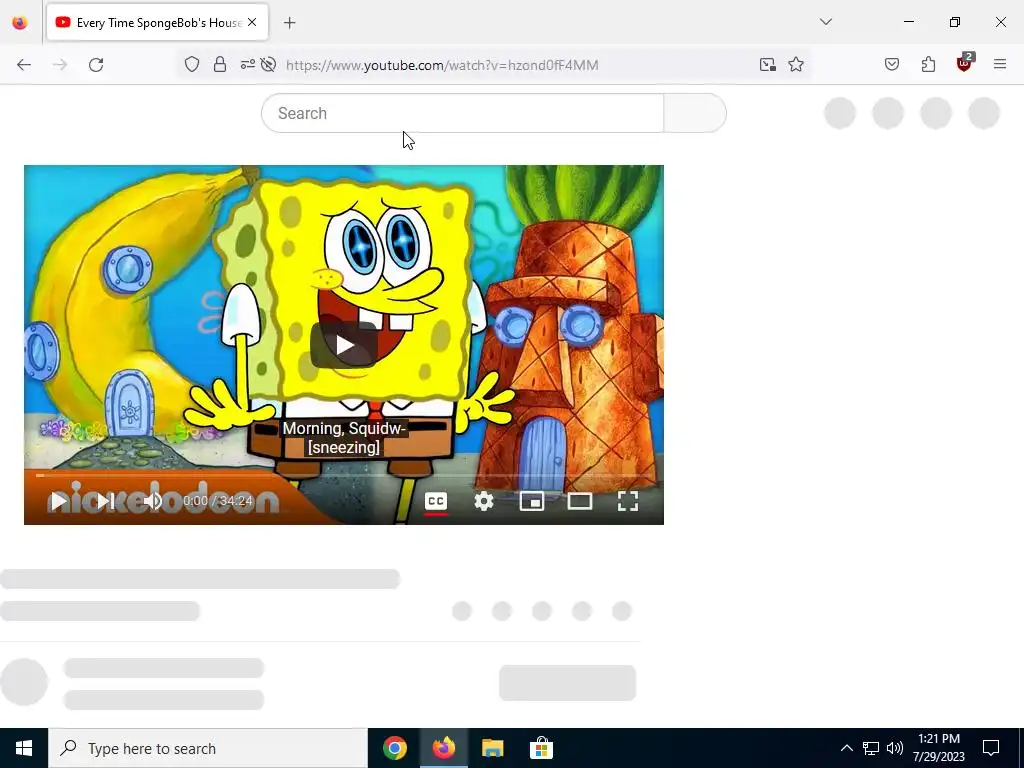Viewport: 1024px width, 768px height.
Task: Show hidden system tray icons
Action: click(x=846, y=748)
